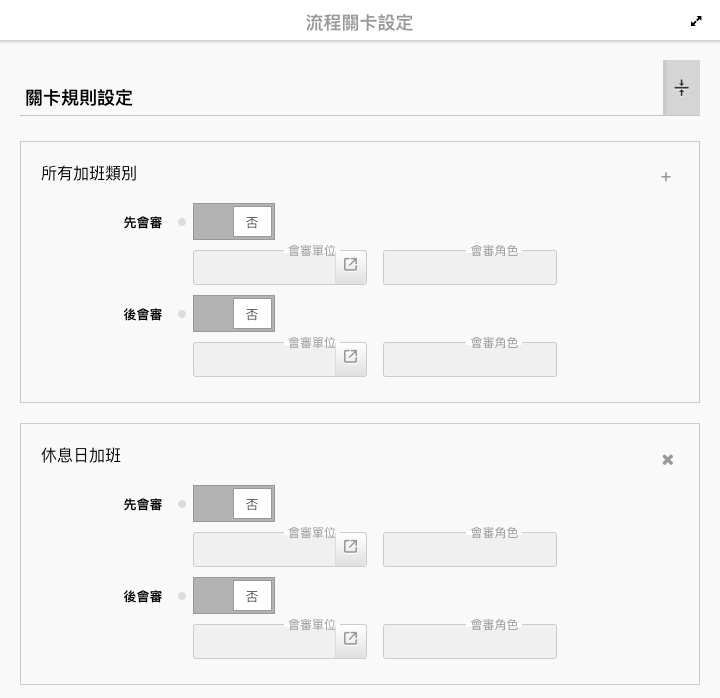The height and width of the screenshot is (698, 720).
Task: Click 會審角色 field for 後會審 in 休息日加班
Action: coord(469,642)
